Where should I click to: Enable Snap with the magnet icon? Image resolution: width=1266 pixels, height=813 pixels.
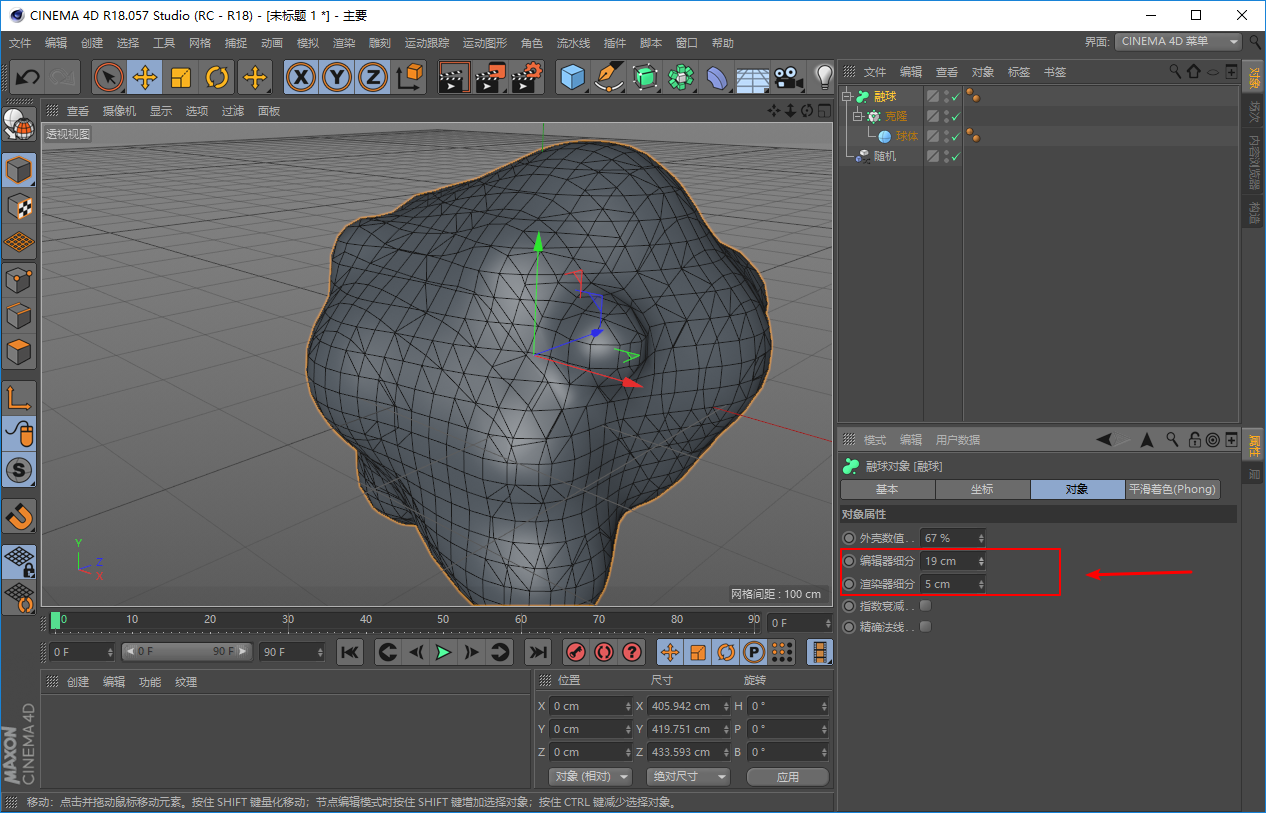click(20, 516)
